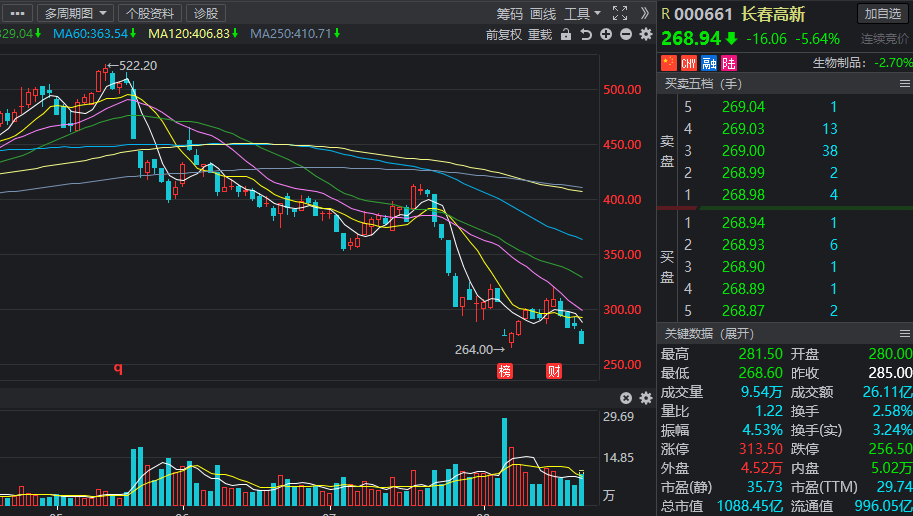The height and width of the screenshot is (516, 913).
Task: Click the 榜 event marker on chart
Action: click(505, 371)
